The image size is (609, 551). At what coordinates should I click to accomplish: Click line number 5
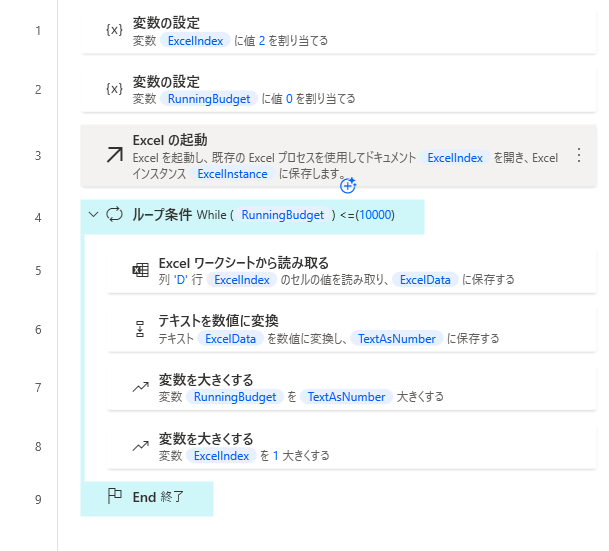[x=38, y=271]
